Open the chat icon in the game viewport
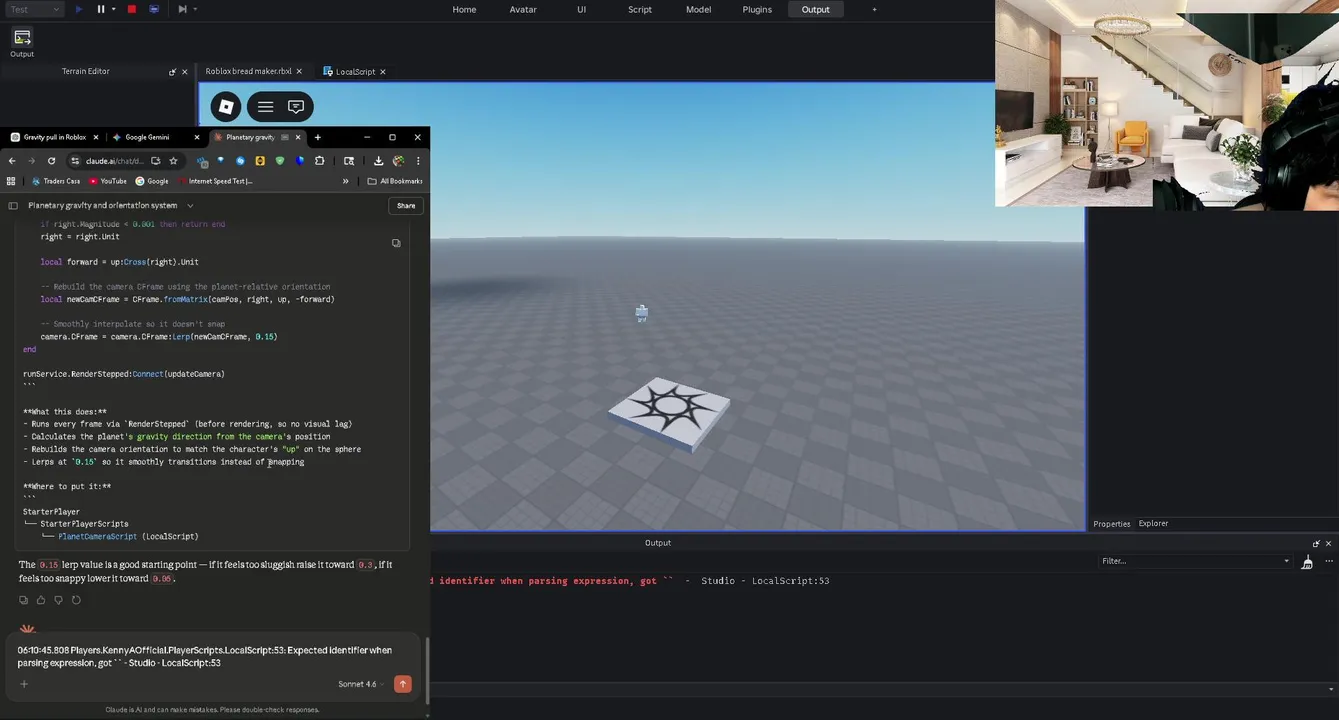Screen dimensions: 1339x720 tap(296, 107)
